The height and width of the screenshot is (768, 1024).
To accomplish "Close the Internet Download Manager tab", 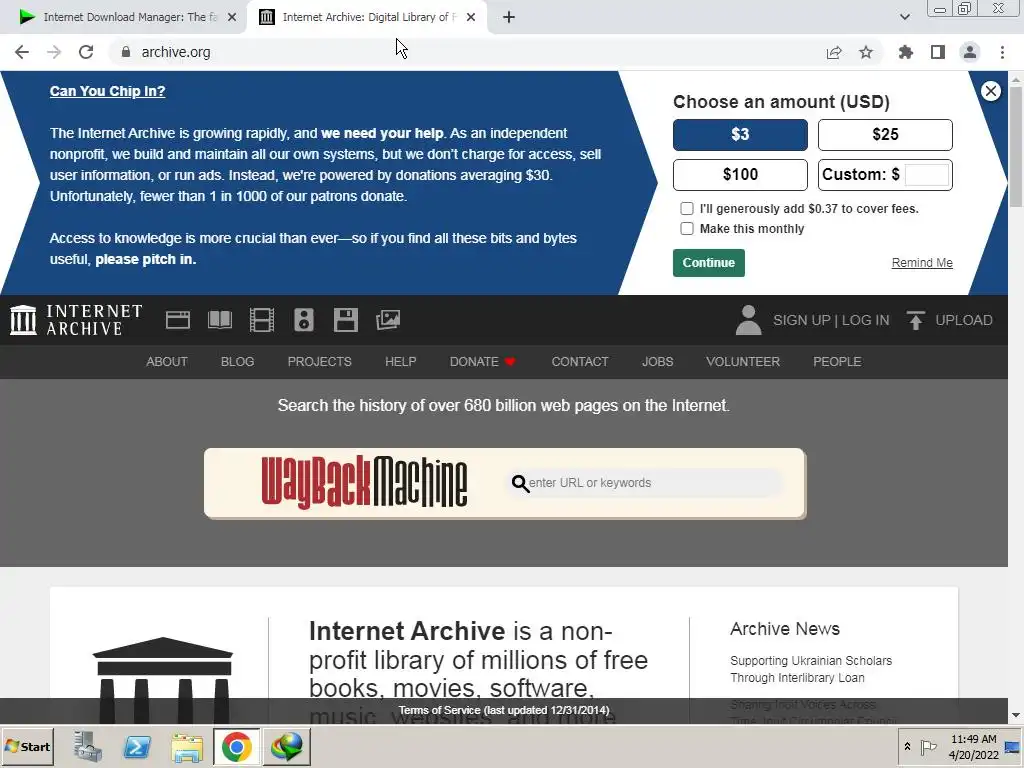I will click(232, 18).
